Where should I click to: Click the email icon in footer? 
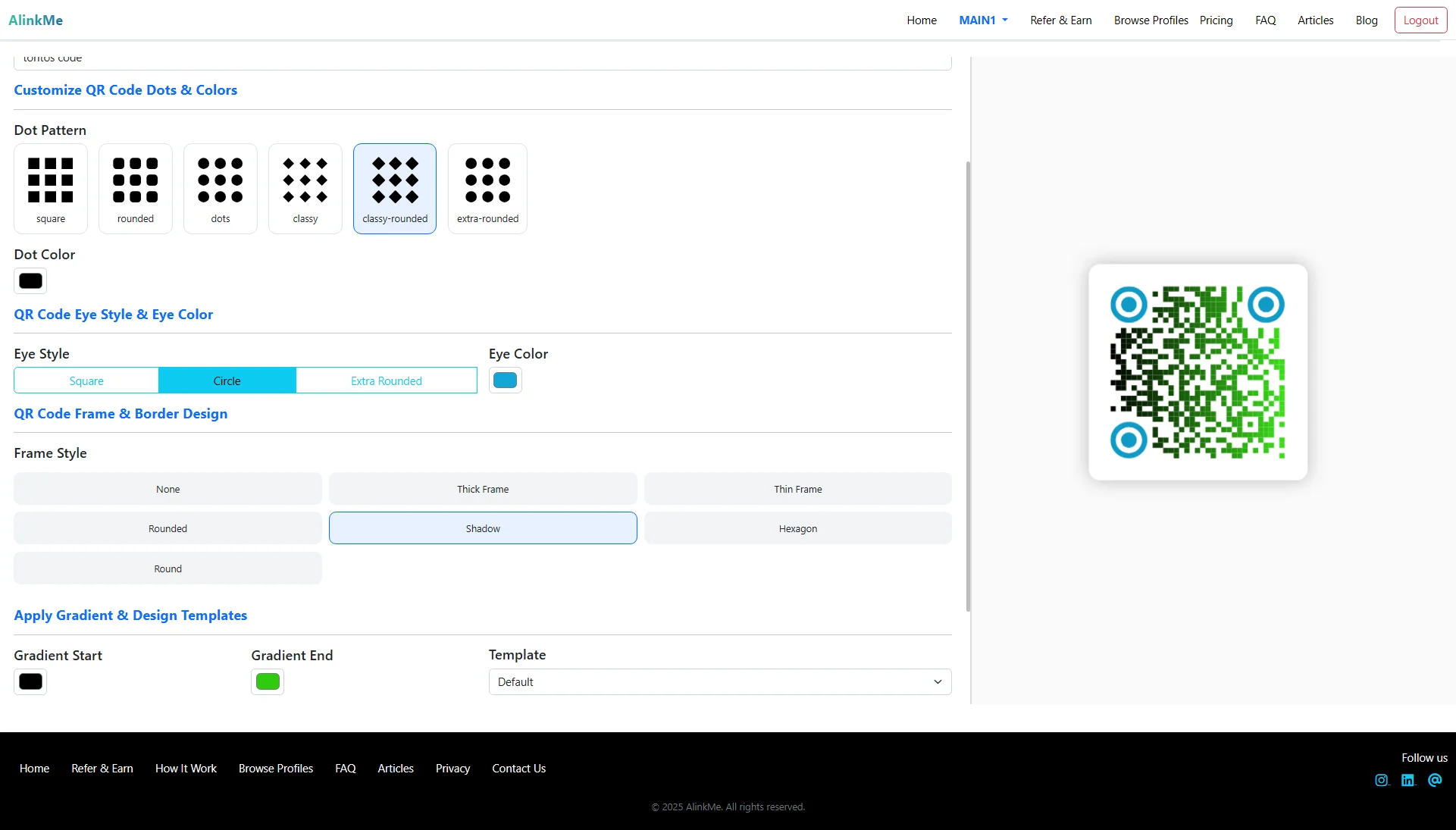[1435, 780]
